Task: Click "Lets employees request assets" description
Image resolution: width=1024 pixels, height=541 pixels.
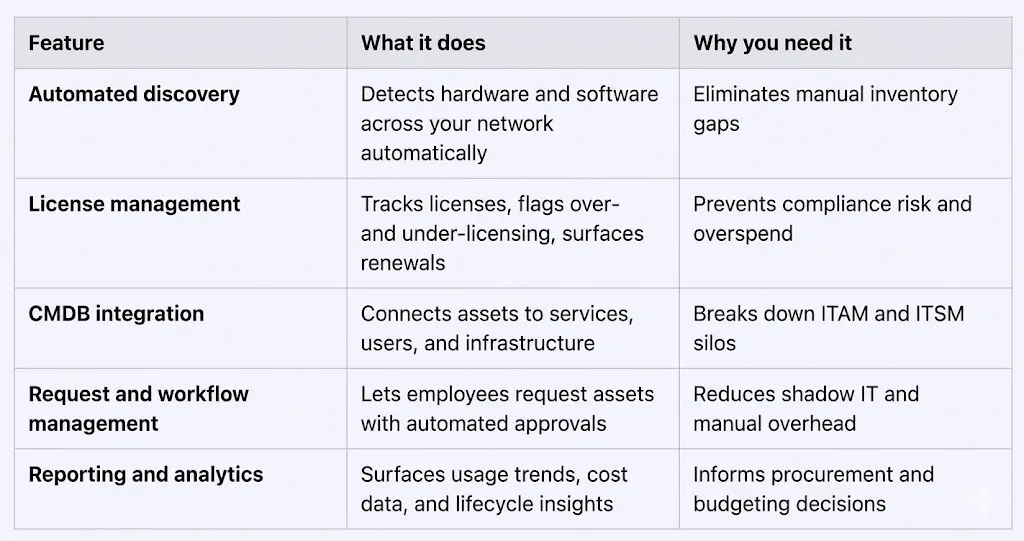Action: pyautogui.click(x=507, y=394)
